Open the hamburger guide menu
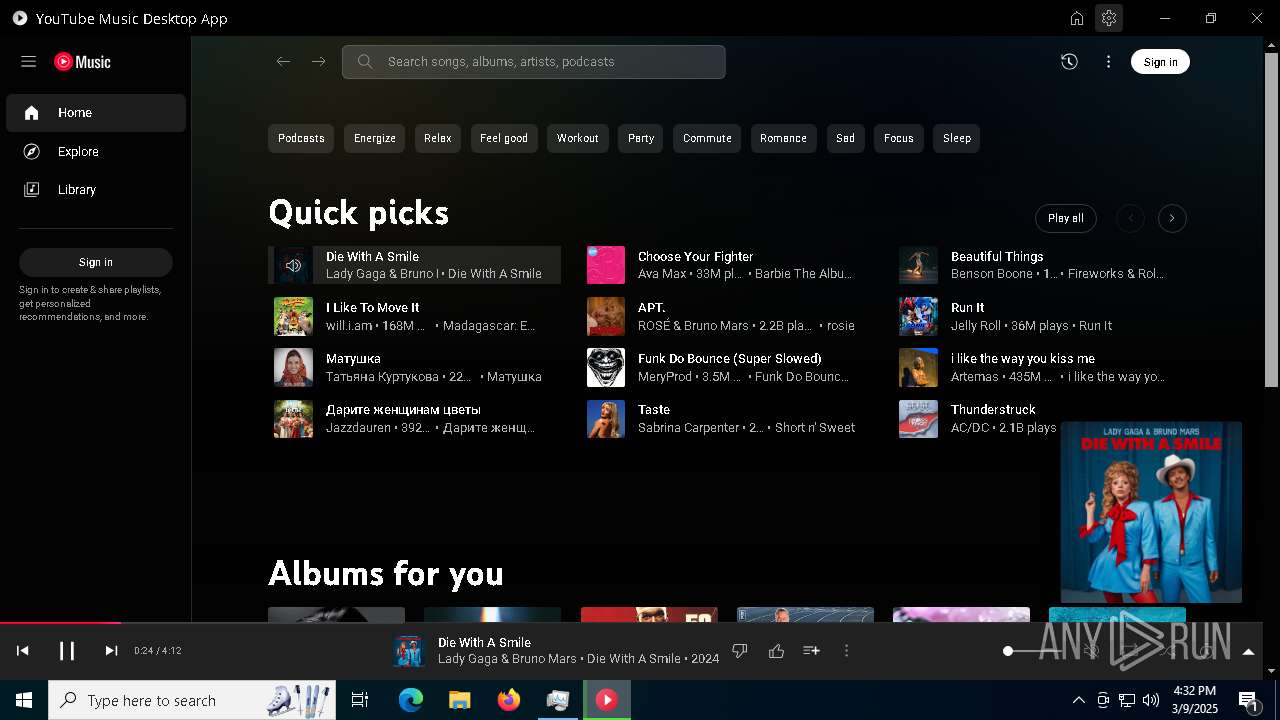 (x=28, y=62)
